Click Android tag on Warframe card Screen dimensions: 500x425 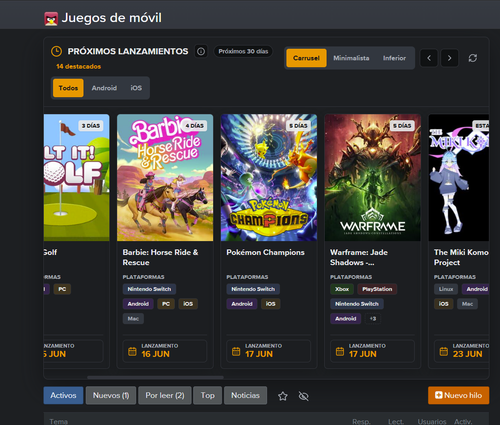coord(346,319)
